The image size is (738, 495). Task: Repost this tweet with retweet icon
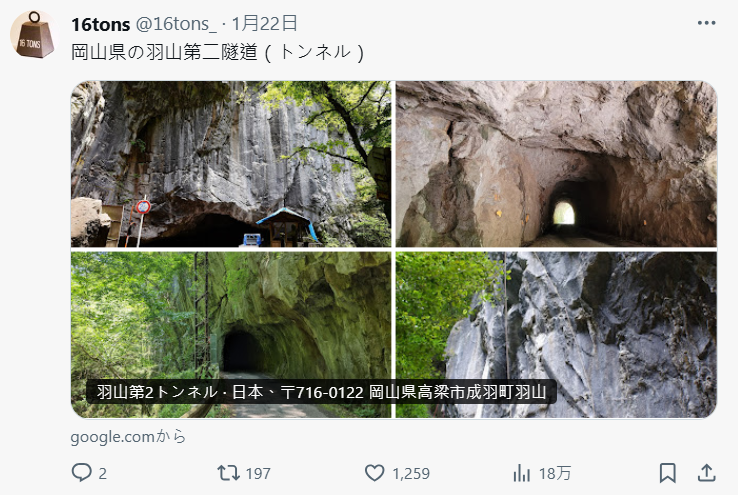pyautogui.click(x=228, y=472)
